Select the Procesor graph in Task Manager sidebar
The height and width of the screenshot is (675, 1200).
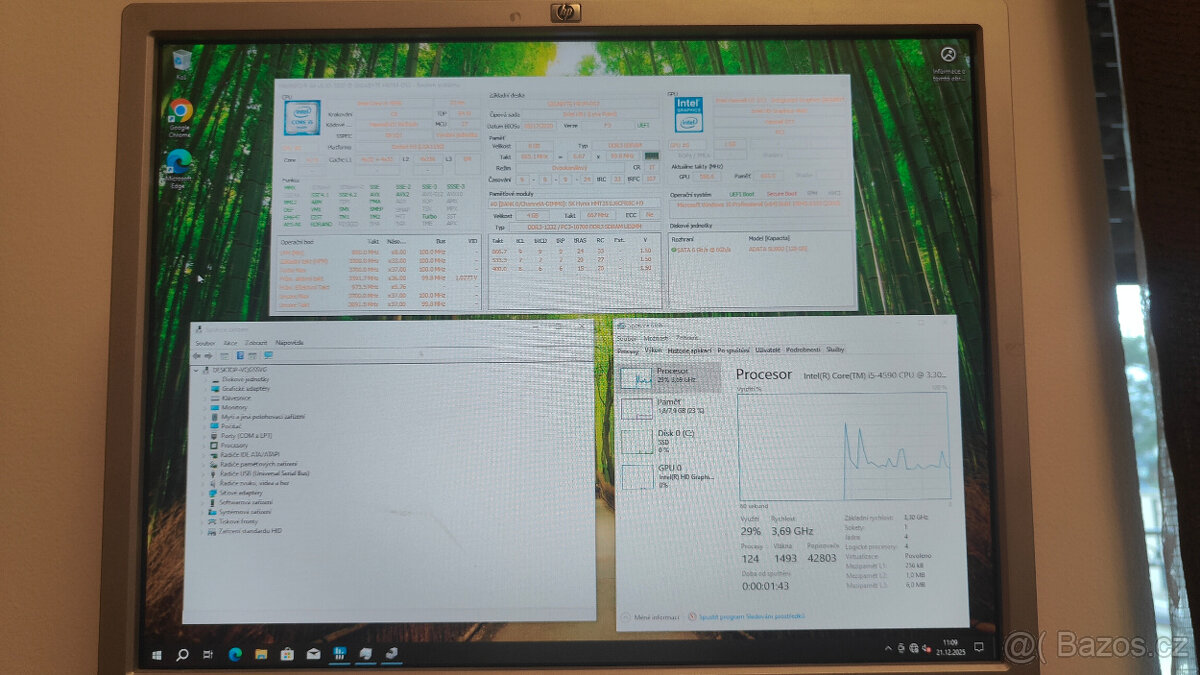637,378
